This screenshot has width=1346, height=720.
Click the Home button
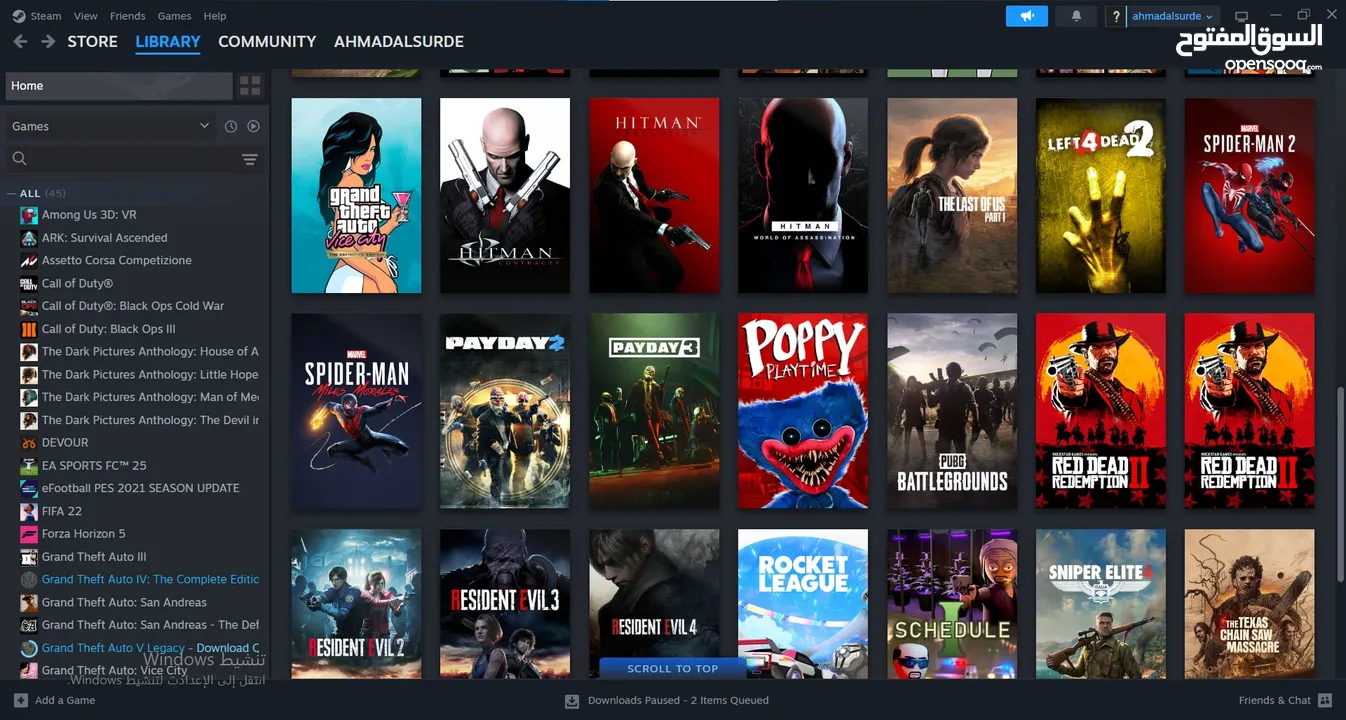[119, 86]
